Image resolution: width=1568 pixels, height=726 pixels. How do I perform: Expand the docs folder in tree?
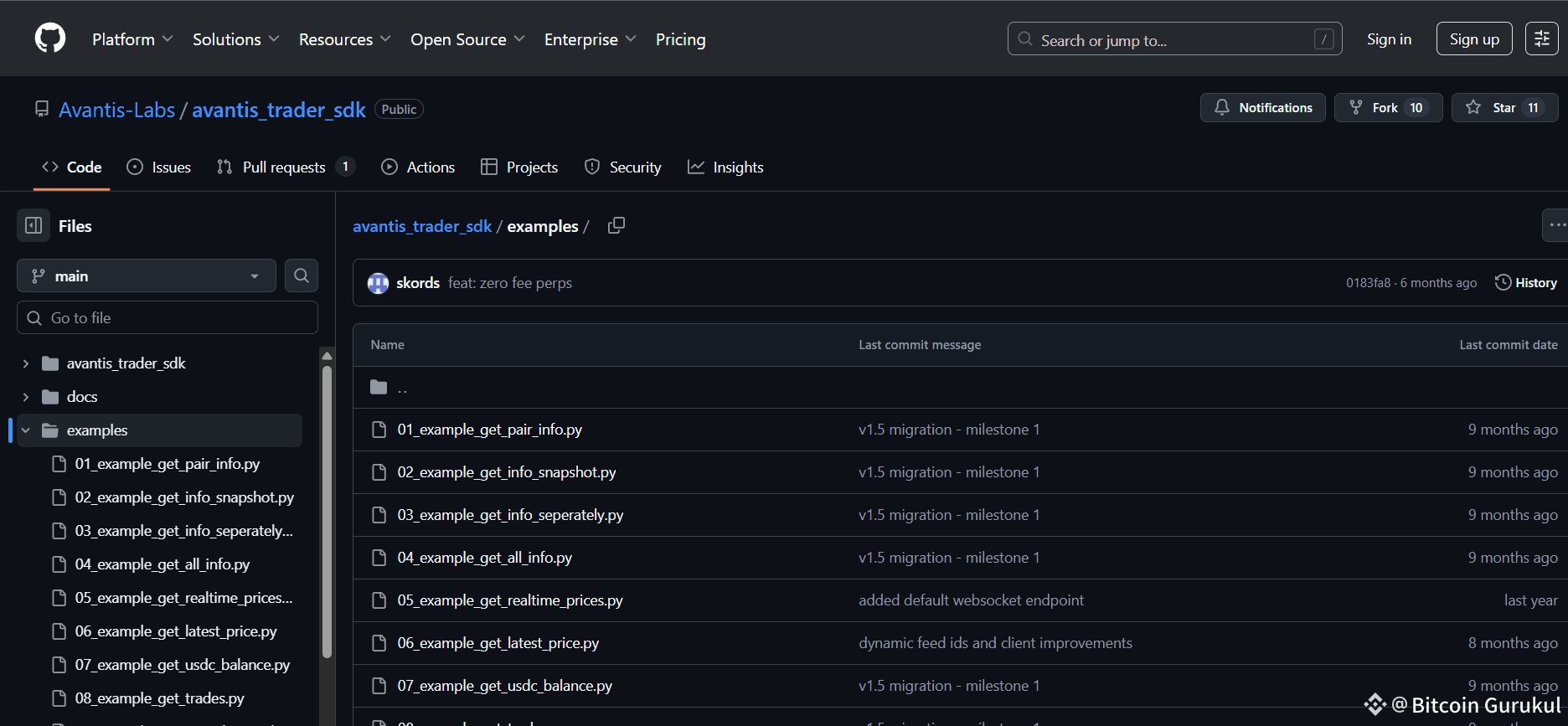click(26, 397)
